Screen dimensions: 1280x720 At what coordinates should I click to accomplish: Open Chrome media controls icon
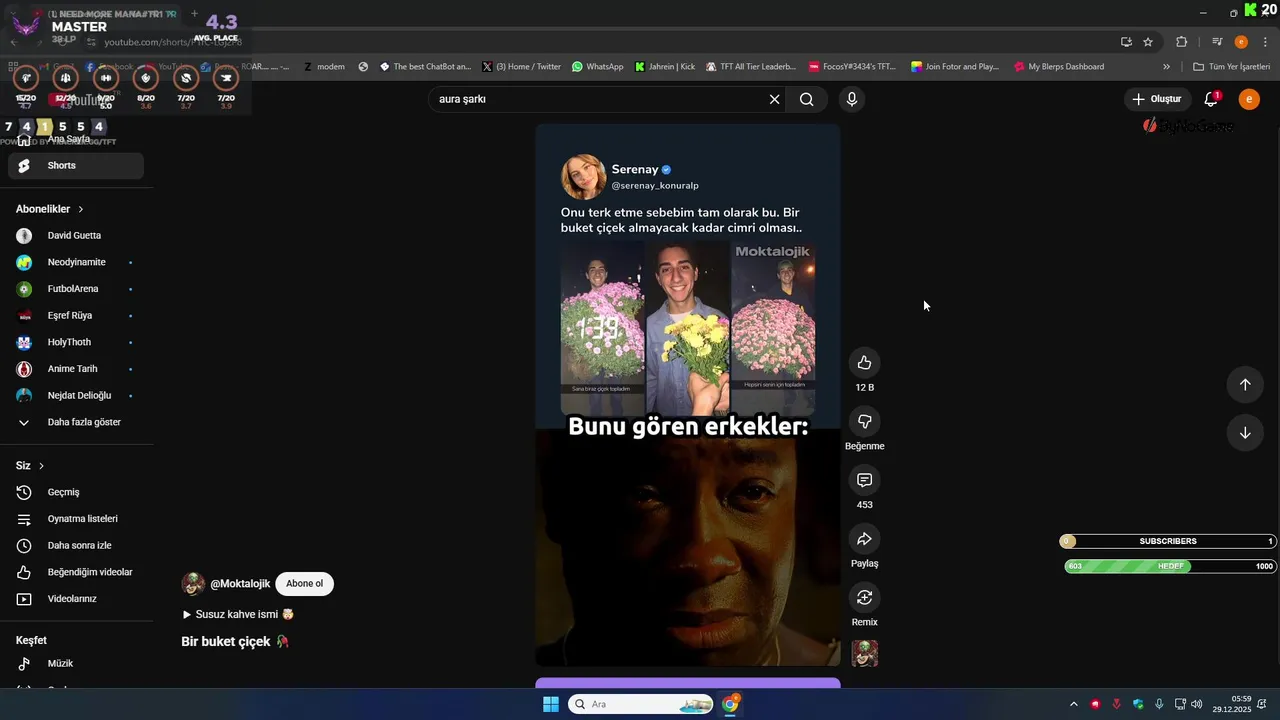tap(1217, 42)
